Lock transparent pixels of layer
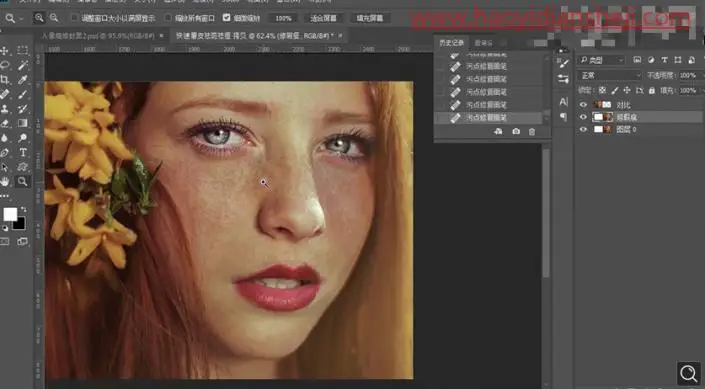 (x=602, y=91)
